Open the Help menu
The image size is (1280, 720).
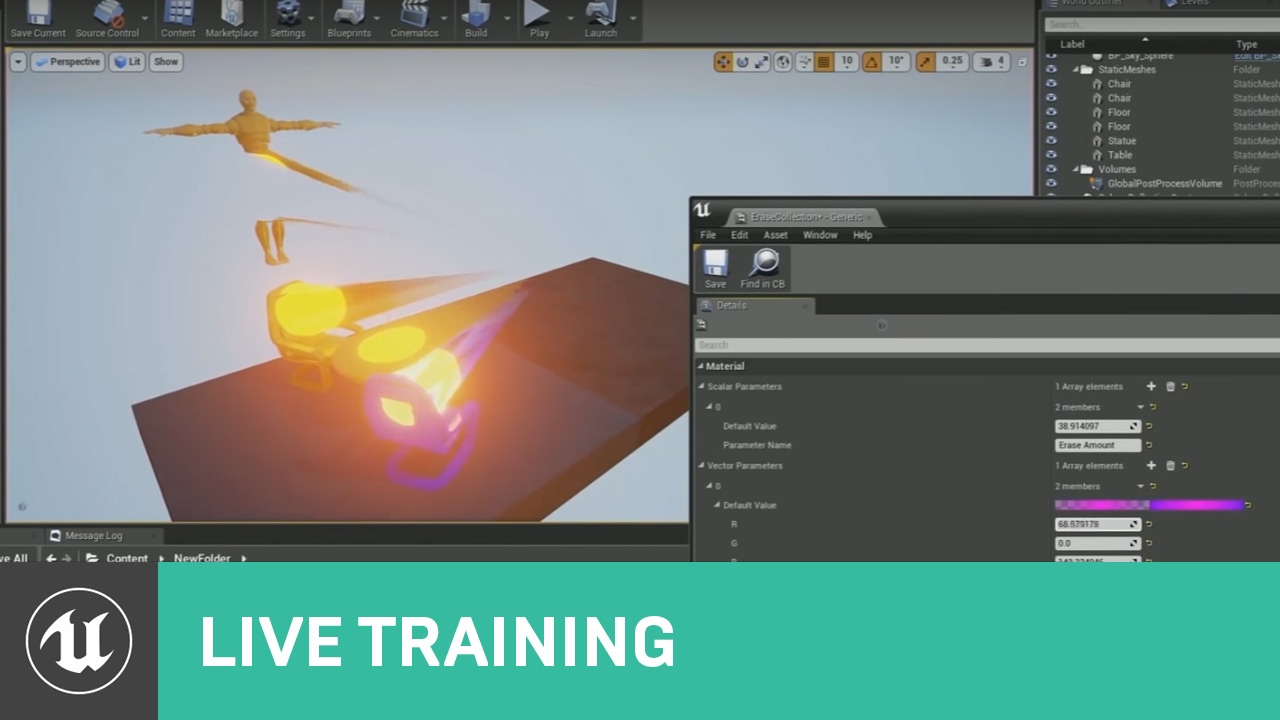coord(862,235)
